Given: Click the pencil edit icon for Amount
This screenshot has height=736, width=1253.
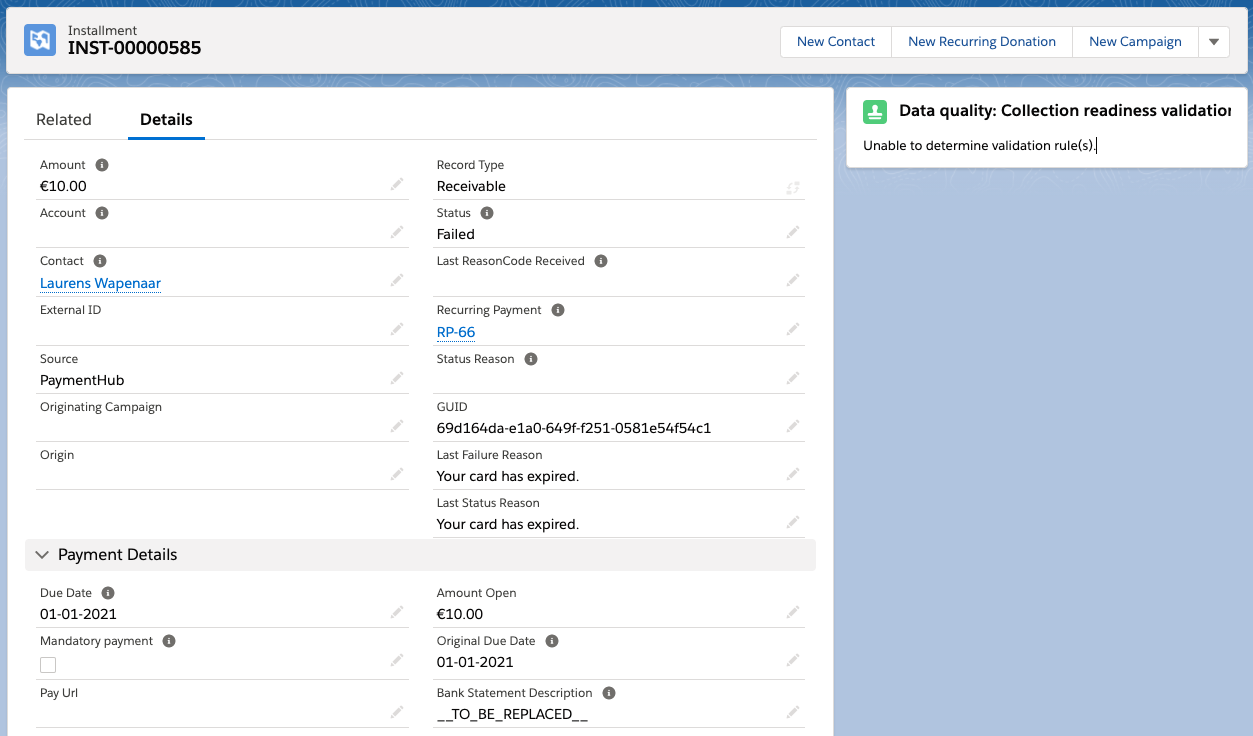Looking at the screenshot, I should click(397, 185).
